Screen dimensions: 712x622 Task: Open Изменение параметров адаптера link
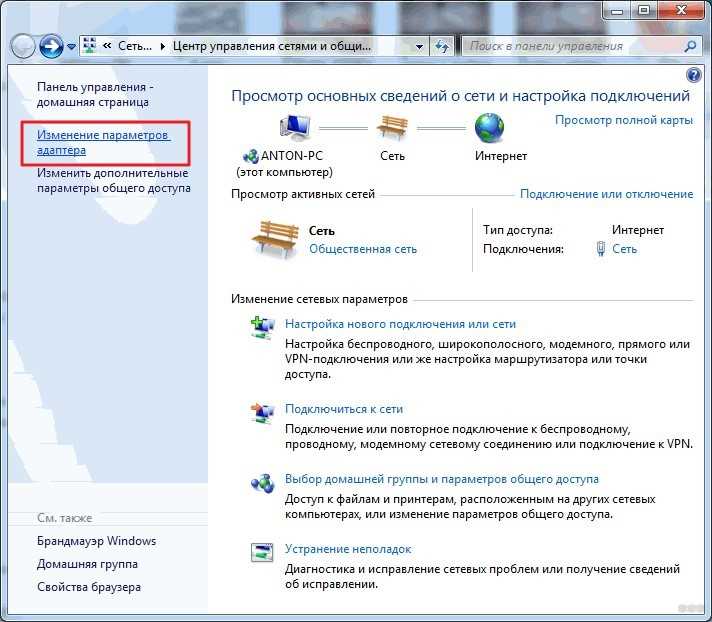point(104,143)
